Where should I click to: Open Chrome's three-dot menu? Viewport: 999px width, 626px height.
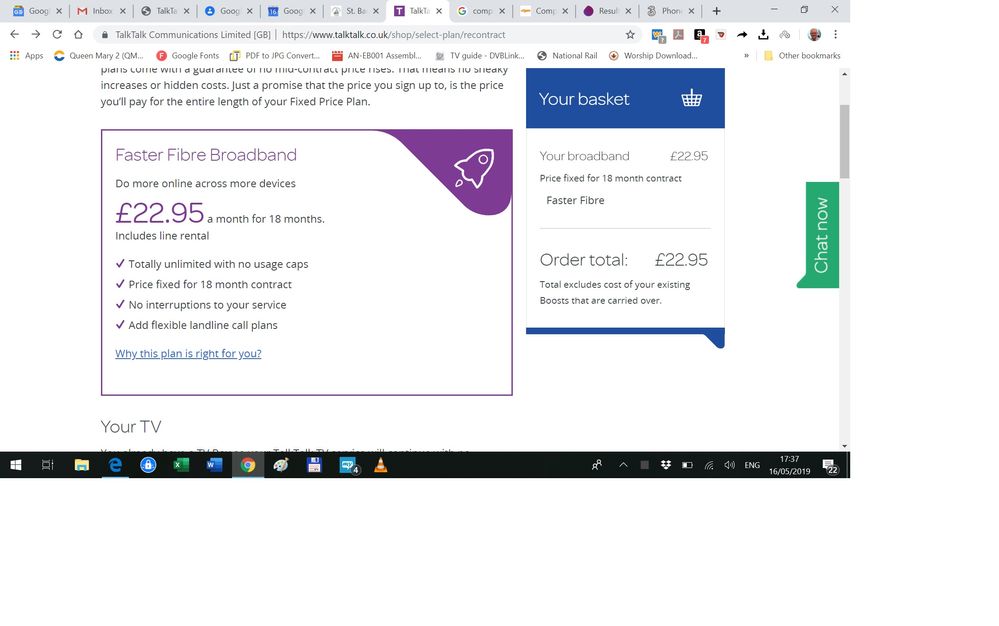click(x=835, y=34)
